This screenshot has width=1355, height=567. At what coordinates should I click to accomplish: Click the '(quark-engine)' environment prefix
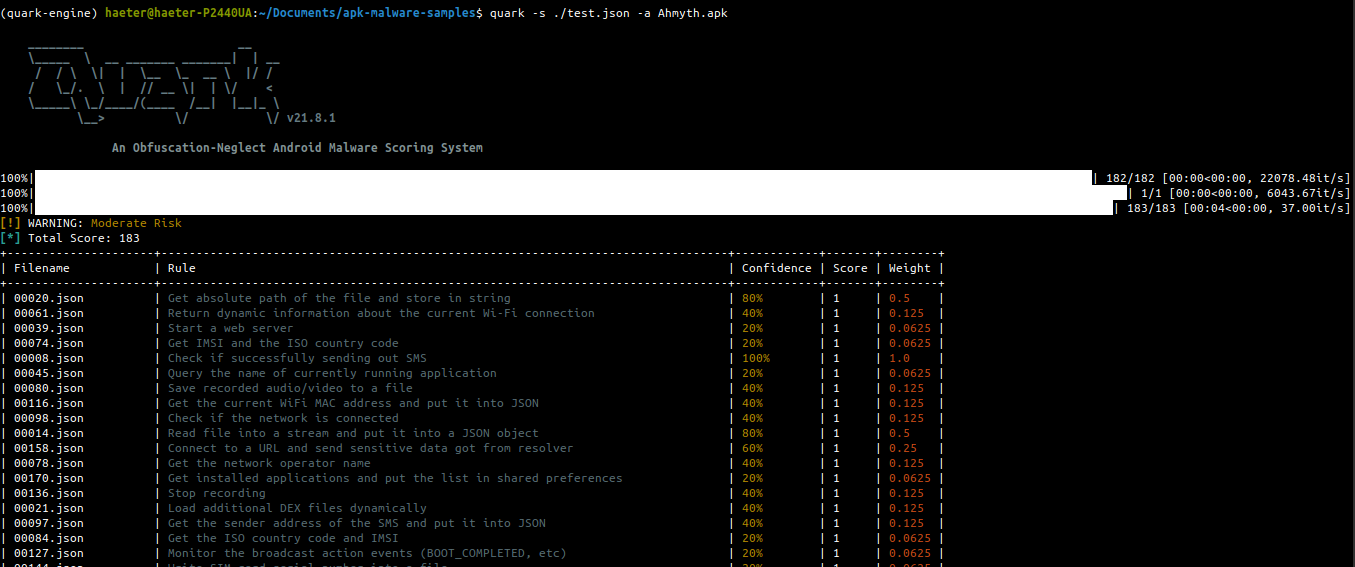(x=49, y=13)
